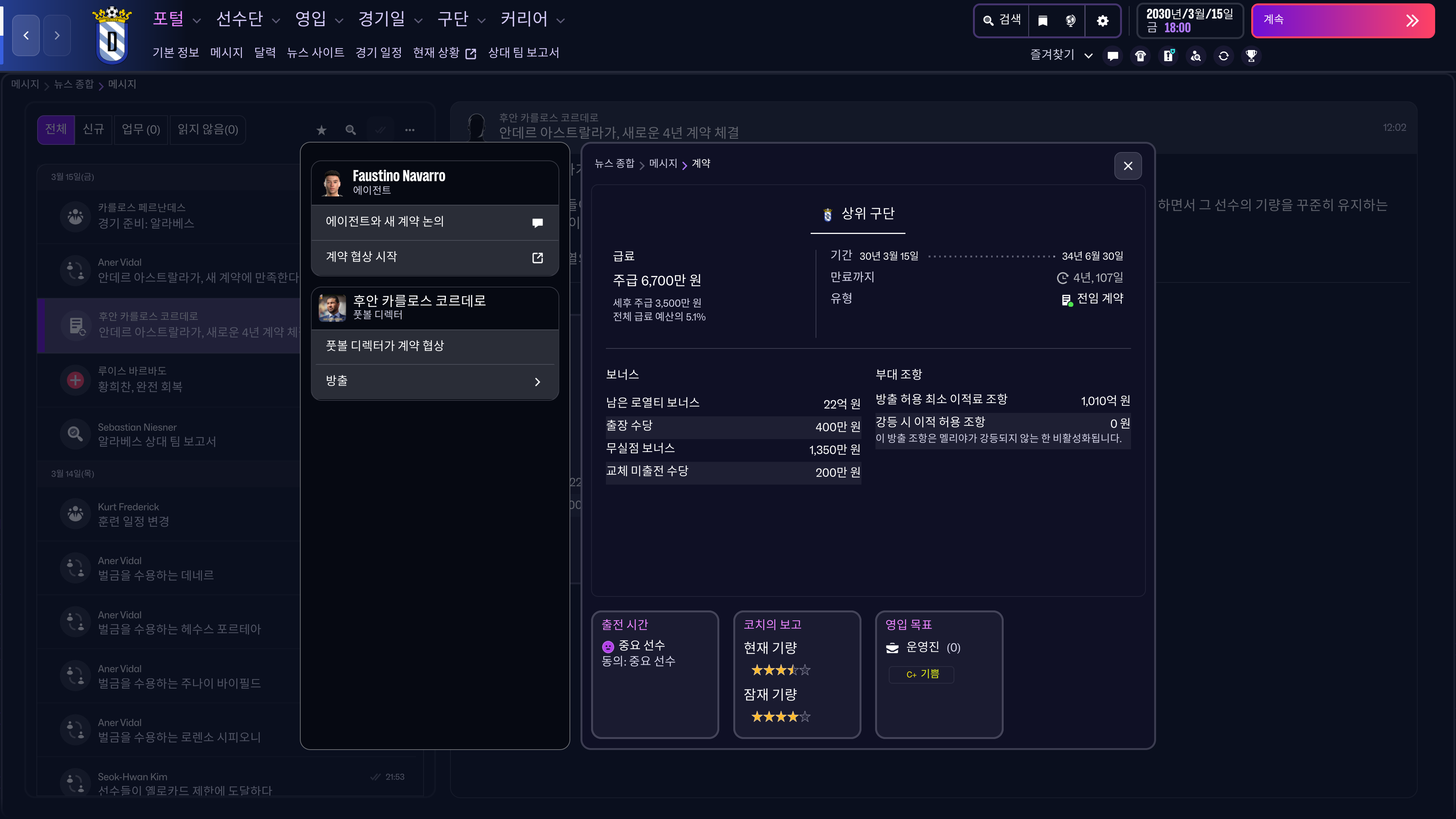The width and height of the screenshot is (1456, 819).
Task: Open the 상대 팀 보고서 link
Action: 523,53
